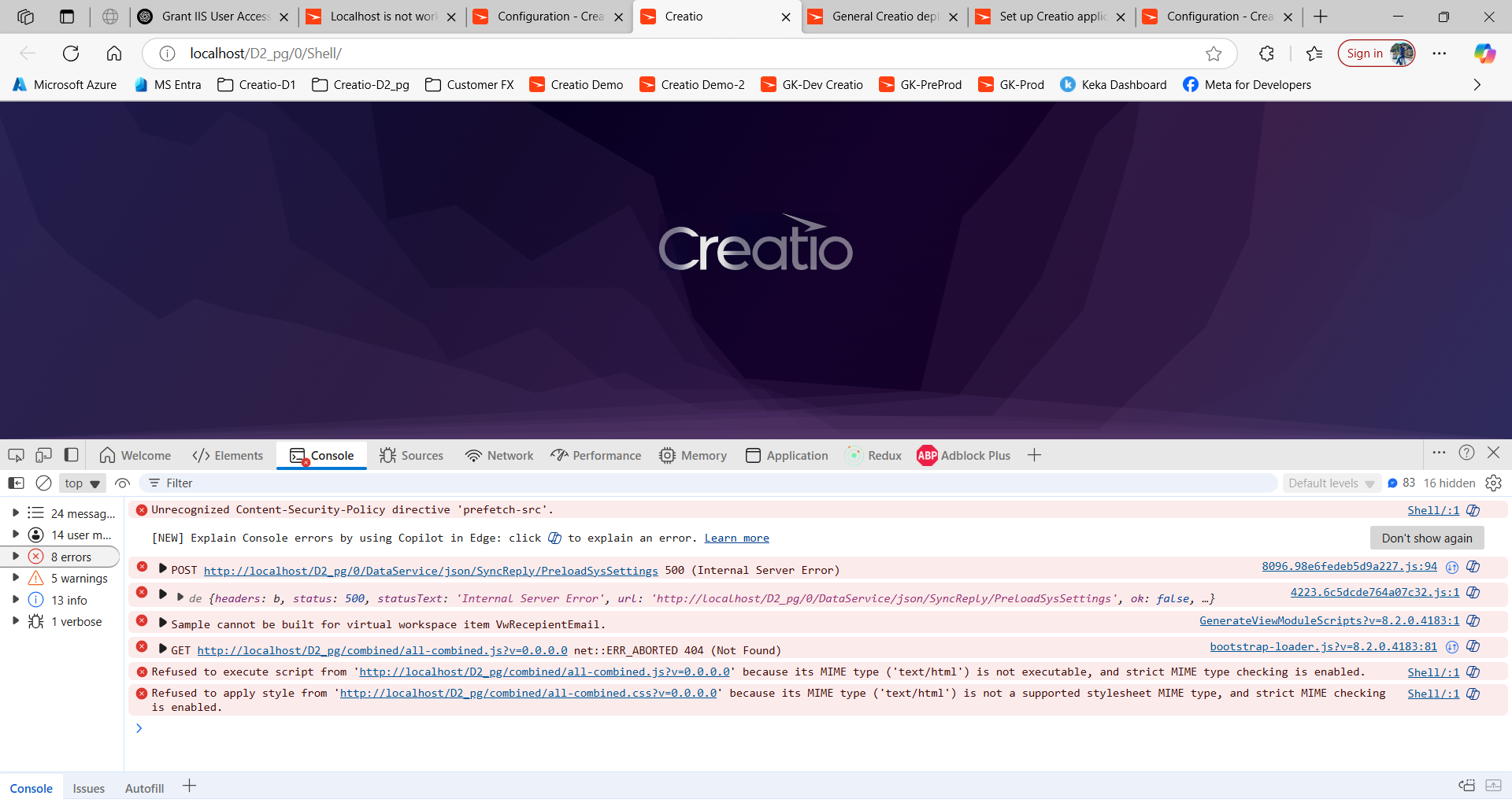The image size is (1512, 803).
Task: Open Console settings gear icon
Action: tap(1494, 483)
